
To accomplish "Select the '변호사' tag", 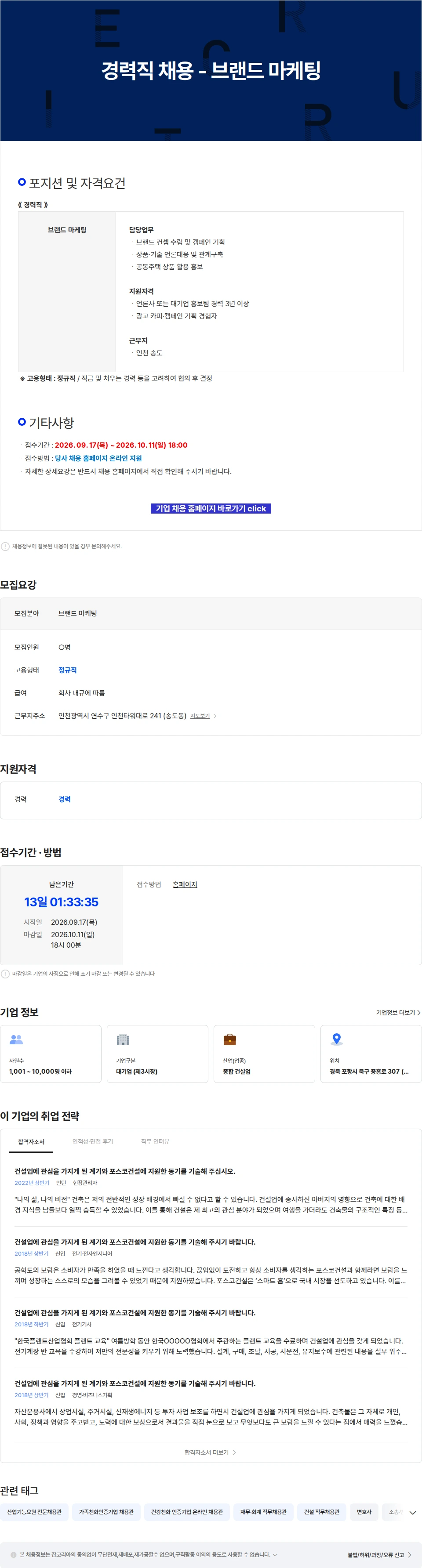I will 364,1512.
